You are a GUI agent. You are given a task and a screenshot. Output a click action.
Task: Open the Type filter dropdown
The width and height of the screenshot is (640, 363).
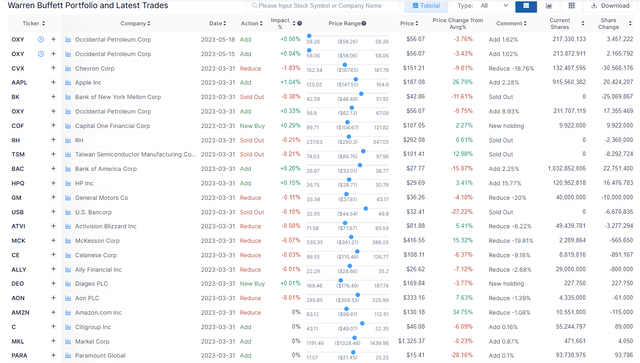click(494, 6)
